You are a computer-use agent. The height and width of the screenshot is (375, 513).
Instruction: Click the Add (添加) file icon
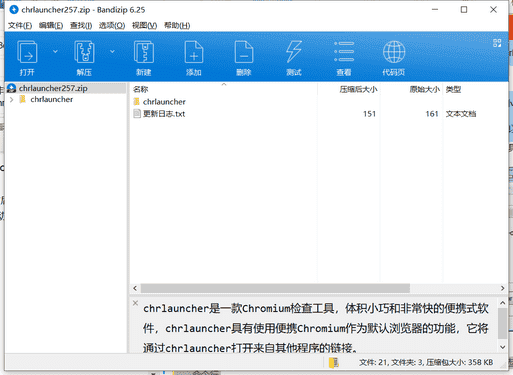click(194, 52)
